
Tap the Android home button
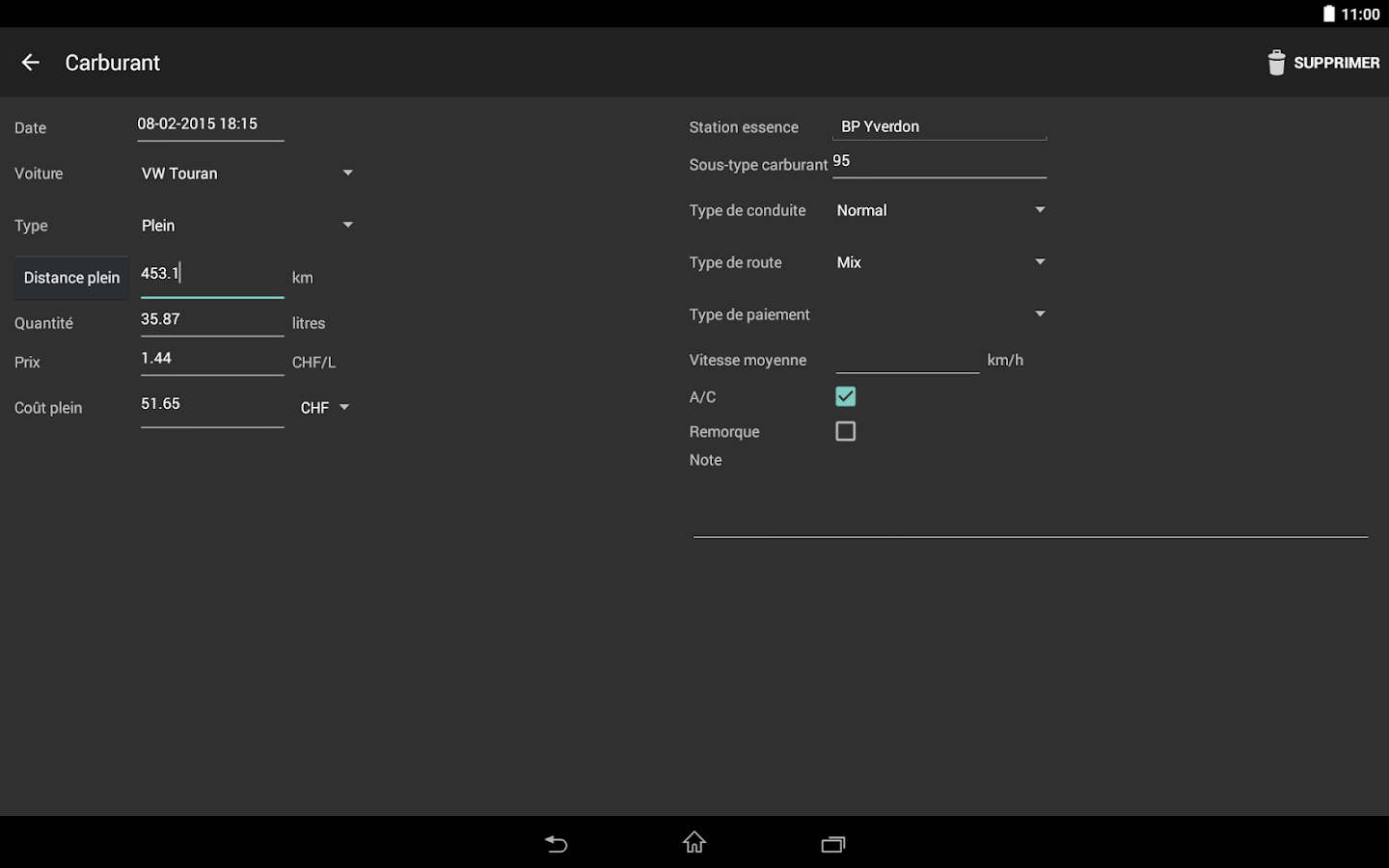click(694, 843)
